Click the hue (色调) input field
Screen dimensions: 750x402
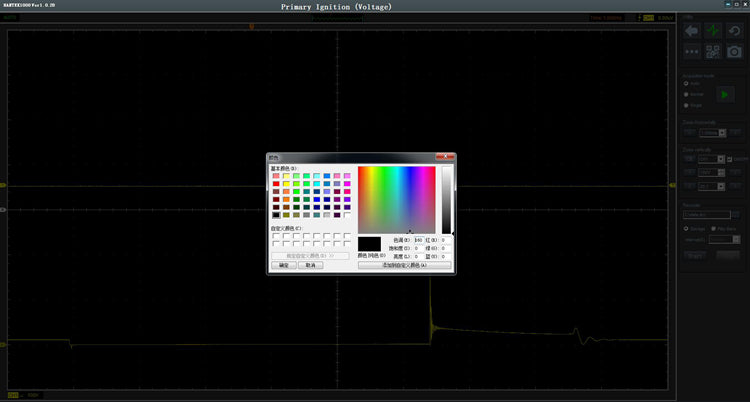click(419, 240)
